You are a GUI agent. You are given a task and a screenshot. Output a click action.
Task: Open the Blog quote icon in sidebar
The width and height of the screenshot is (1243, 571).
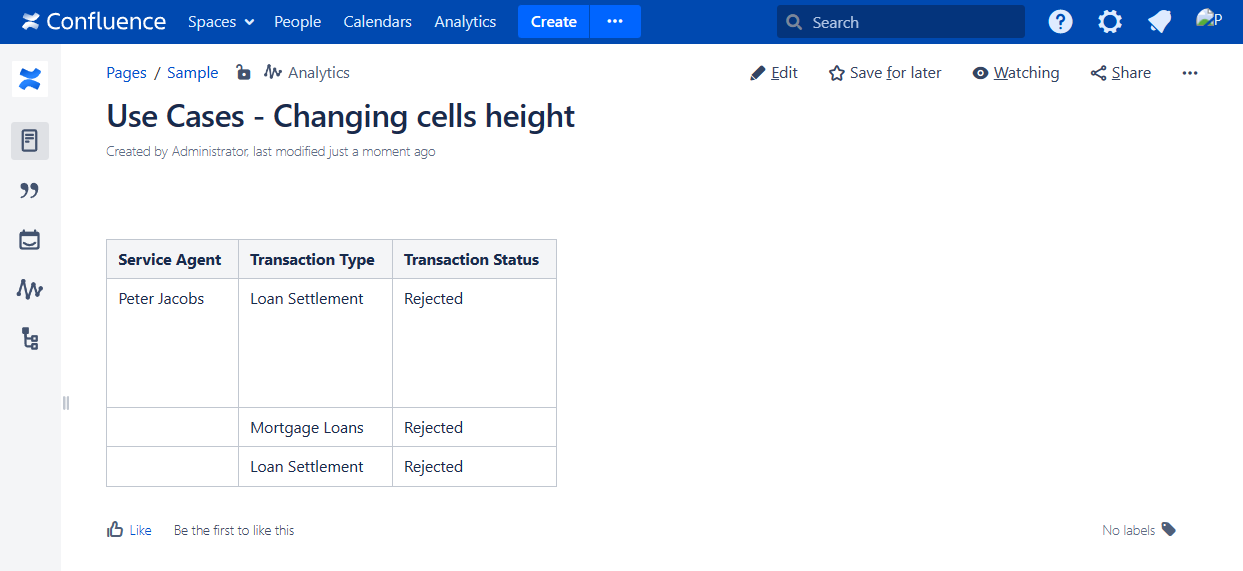pyautogui.click(x=30, y=191)
